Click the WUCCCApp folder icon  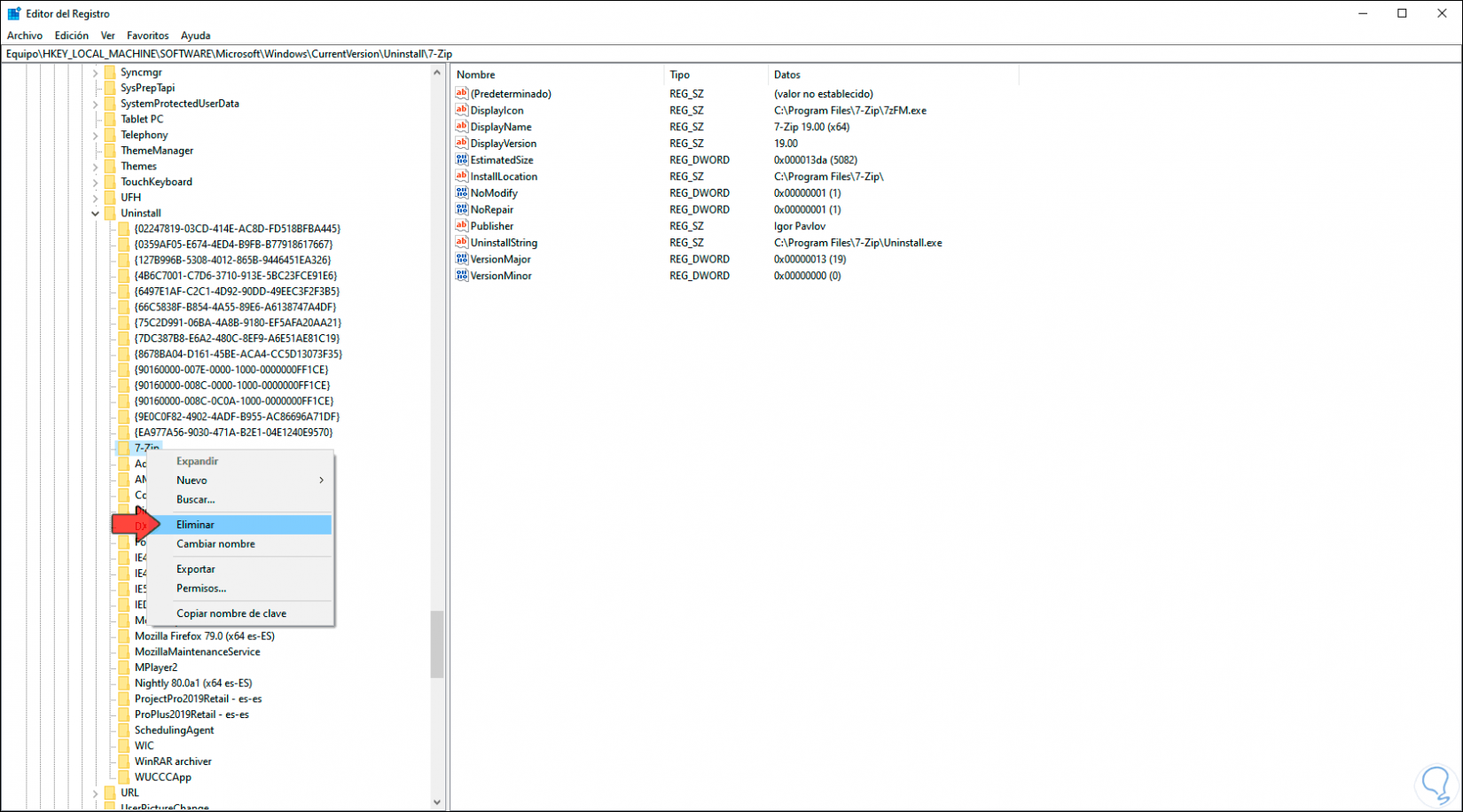(124, 777)
